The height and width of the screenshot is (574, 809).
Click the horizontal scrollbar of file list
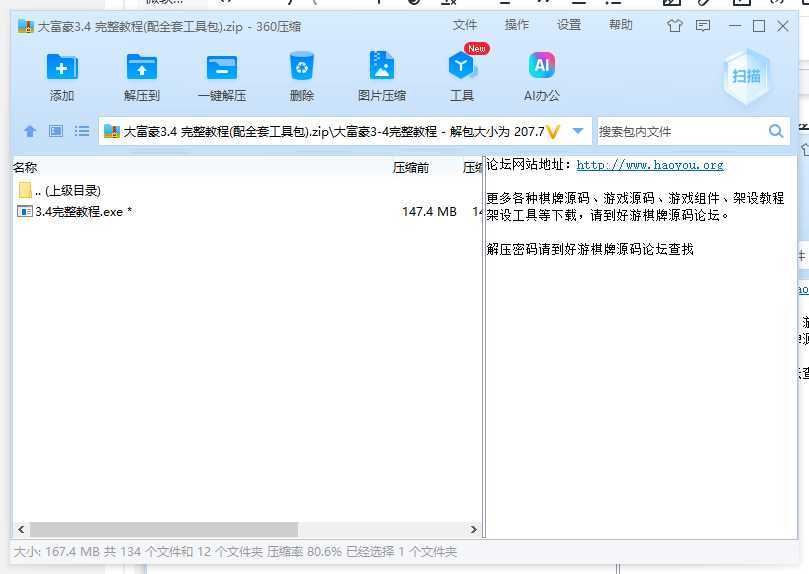[160, 529]
